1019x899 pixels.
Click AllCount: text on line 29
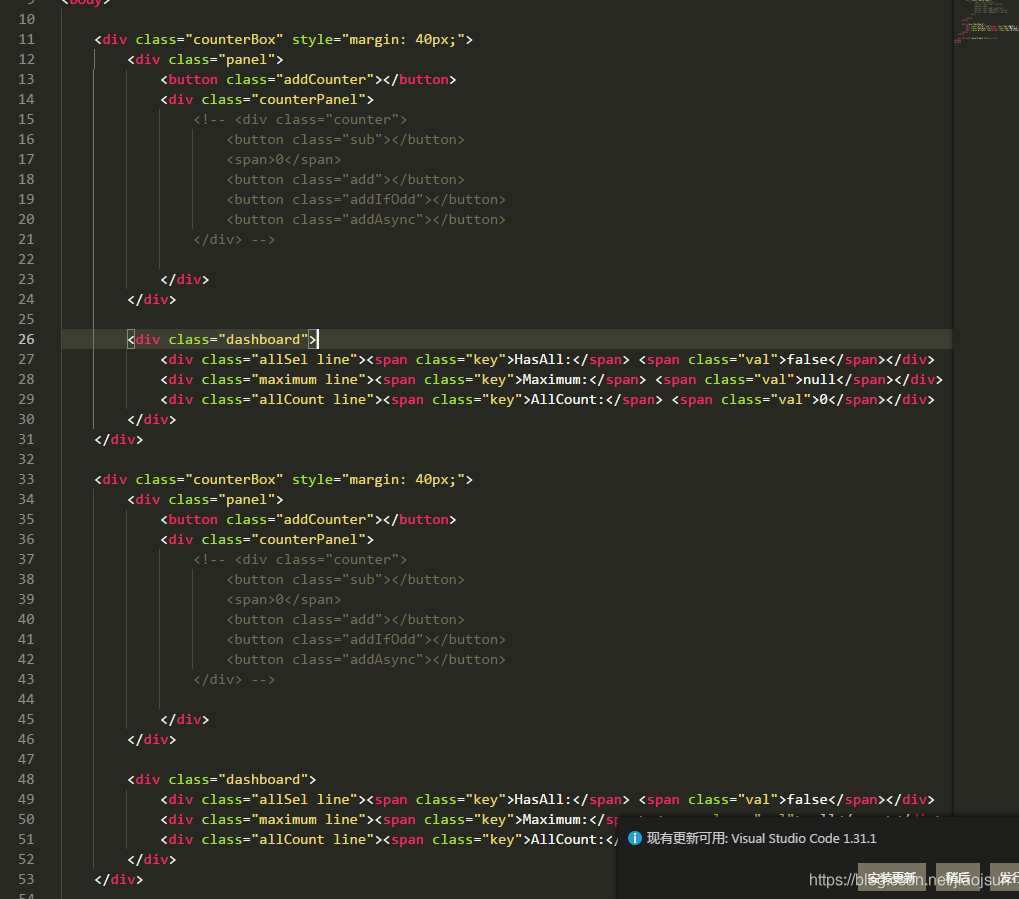pos(567,400)
